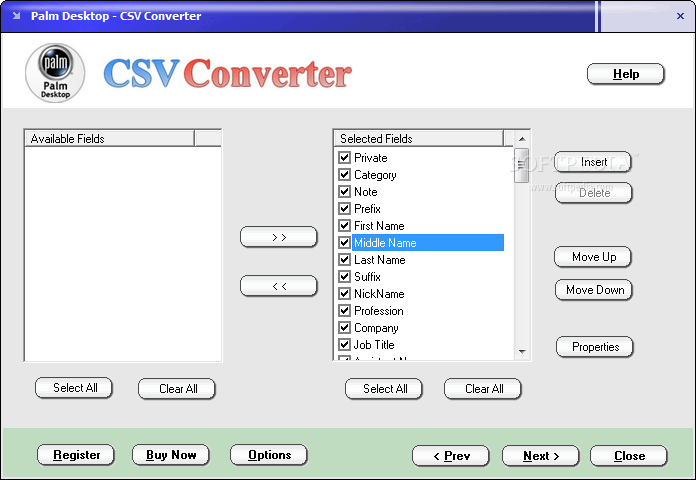Viewport: 696px width, 480px height.
Task: Open the Options button
Action: 269,455
